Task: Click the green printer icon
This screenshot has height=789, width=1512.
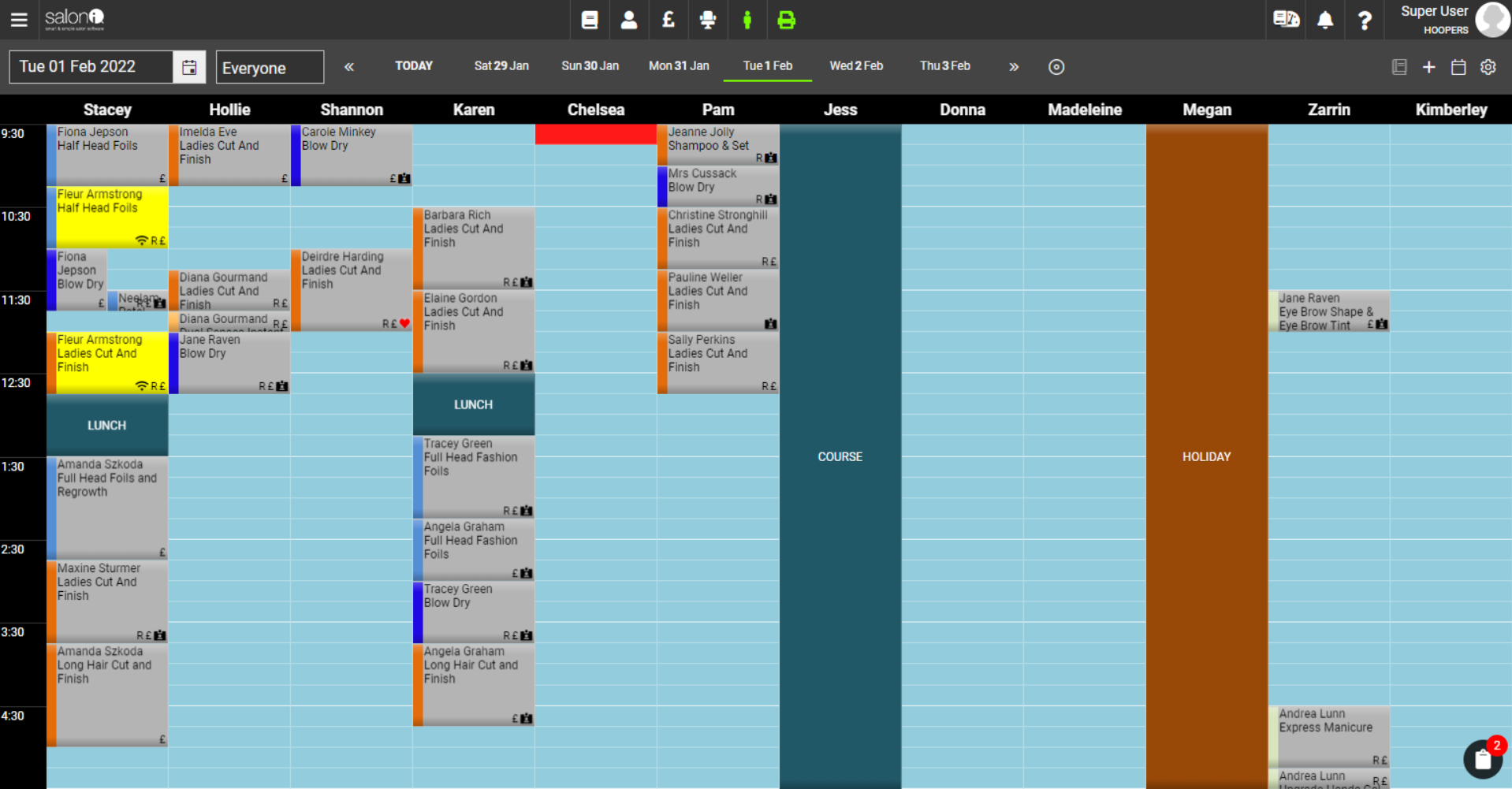Action: coord(786,20)
